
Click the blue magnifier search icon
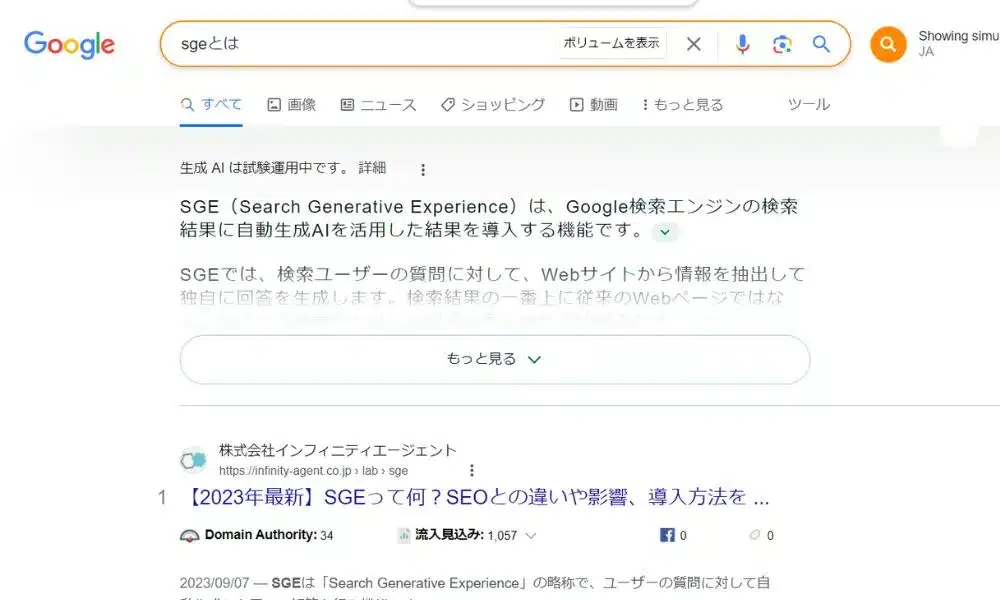pyautogui.click(x=821, y=44)
